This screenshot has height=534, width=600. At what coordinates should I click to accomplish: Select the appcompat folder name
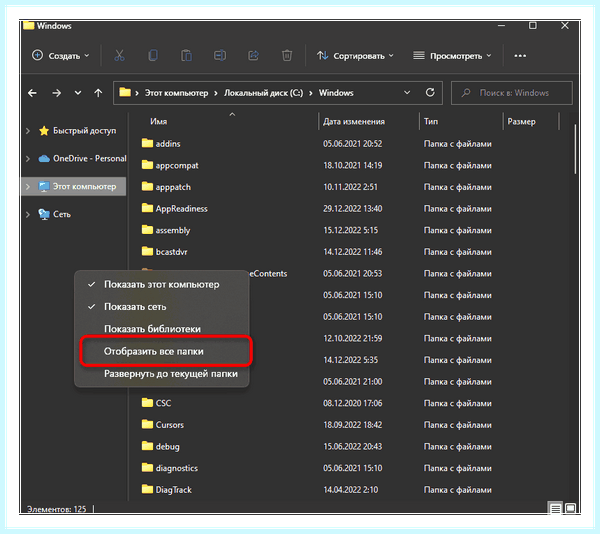(177, 166)
